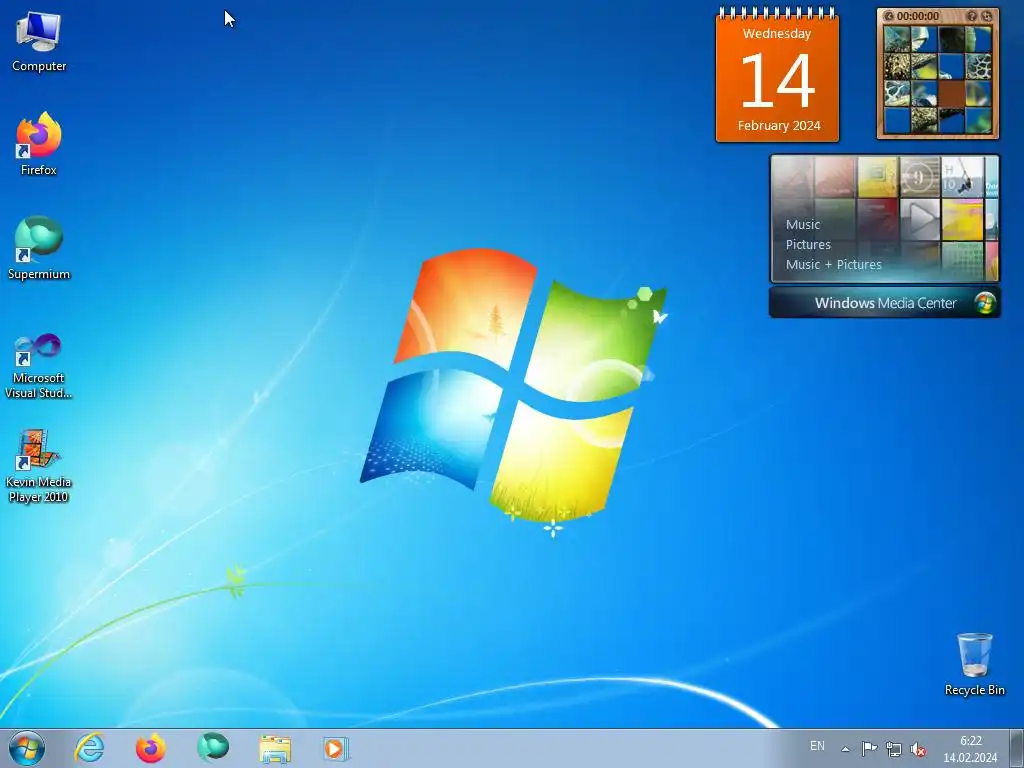Select Music + Pictures in Media Center gadget
The width and height of the screenshot is (1024, 768).
tap(833, 264)
